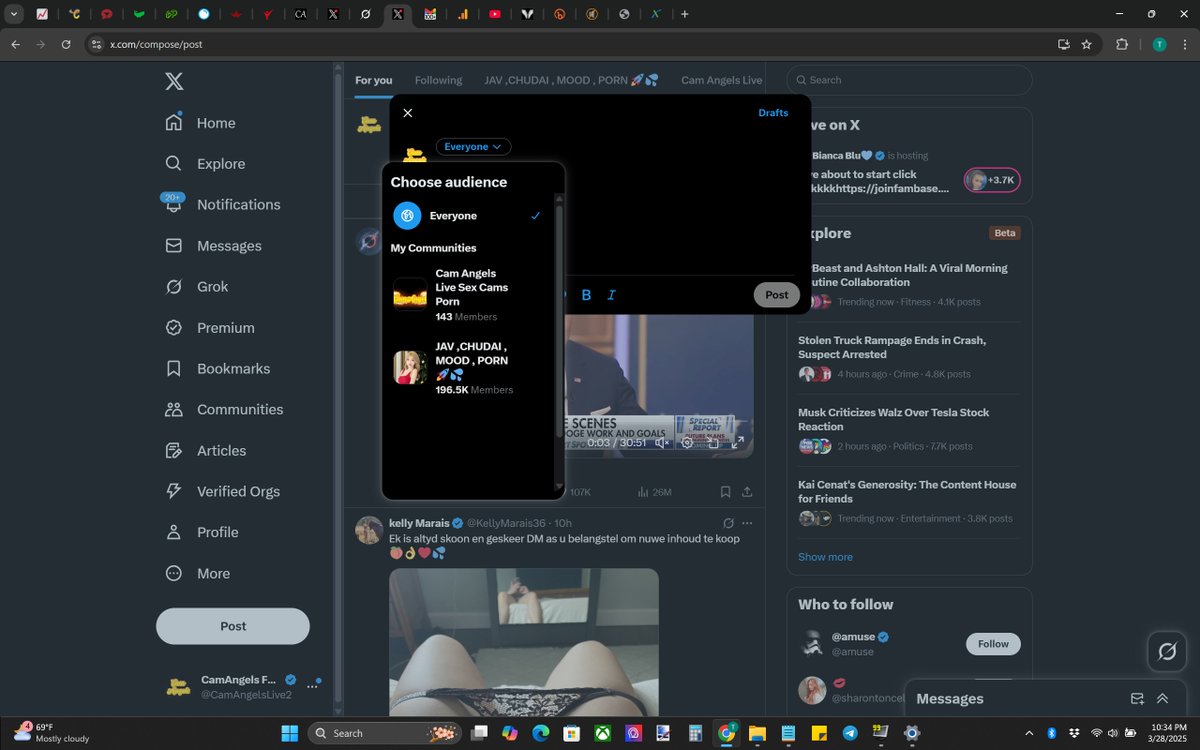
Task: Click the X search field
Action: [x=909, y=80]
